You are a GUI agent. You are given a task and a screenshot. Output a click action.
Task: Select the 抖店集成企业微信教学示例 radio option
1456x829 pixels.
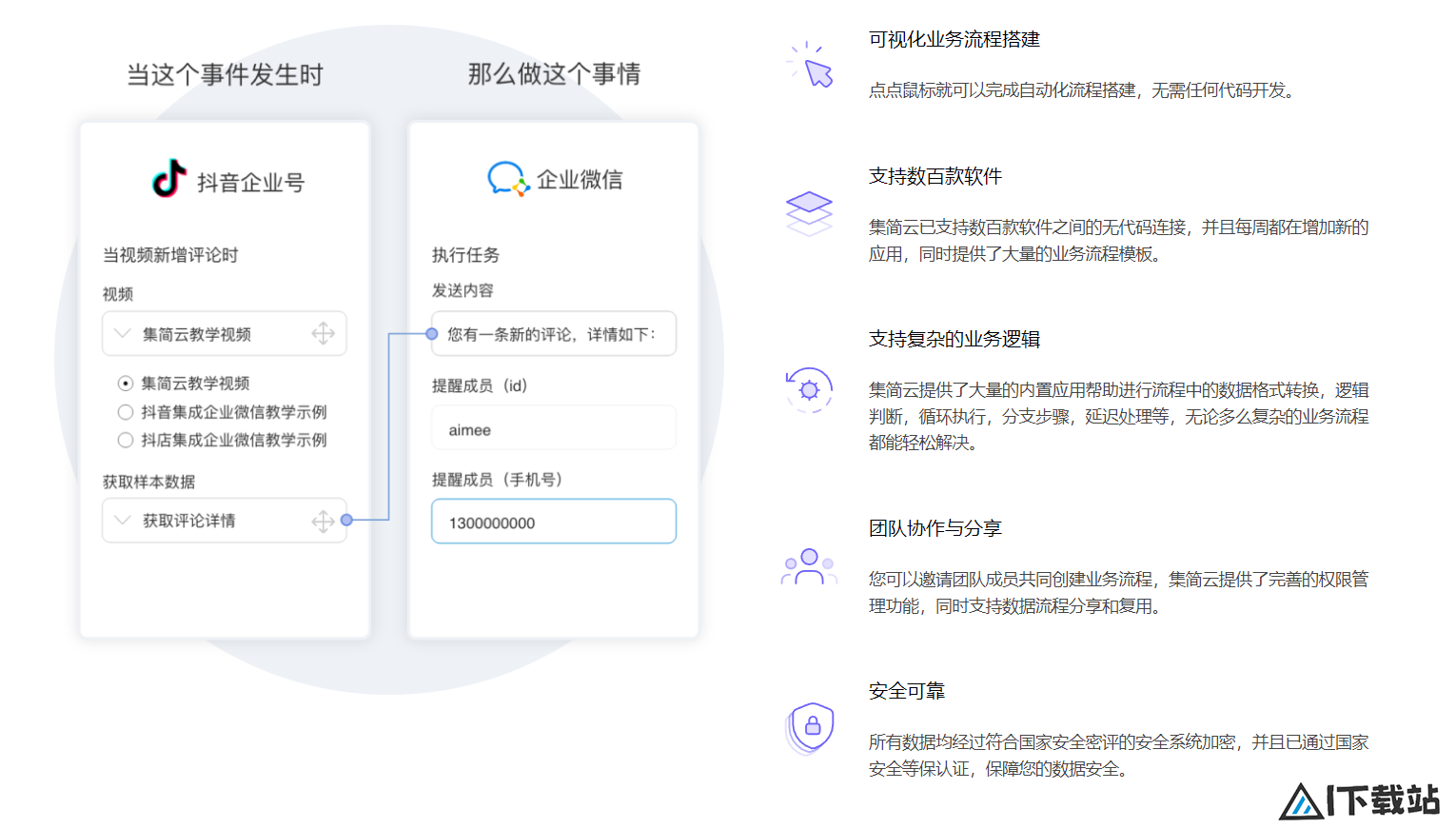pos(126,440)
